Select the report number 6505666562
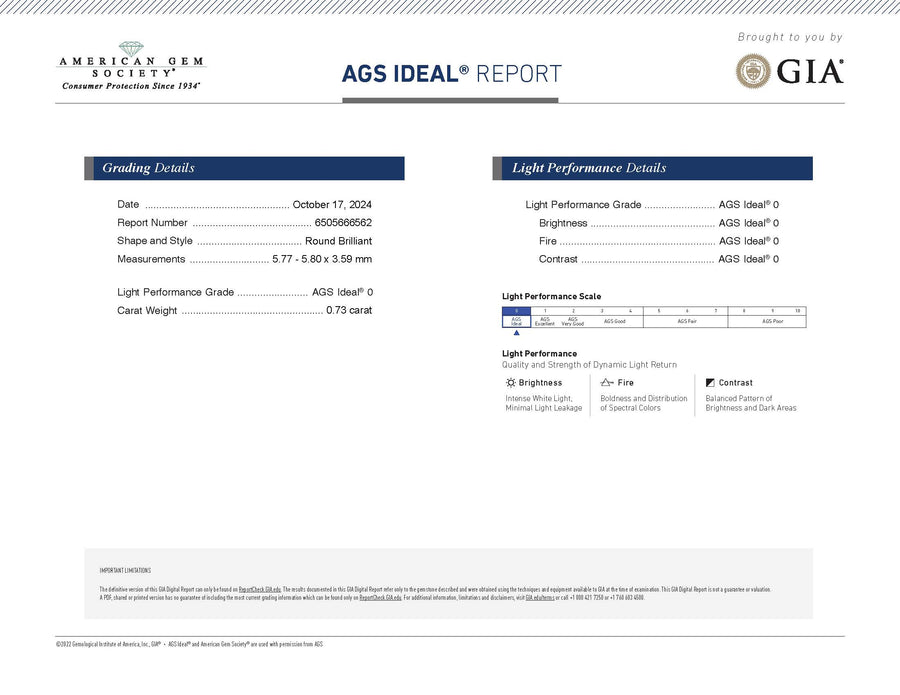 [343, 223]
